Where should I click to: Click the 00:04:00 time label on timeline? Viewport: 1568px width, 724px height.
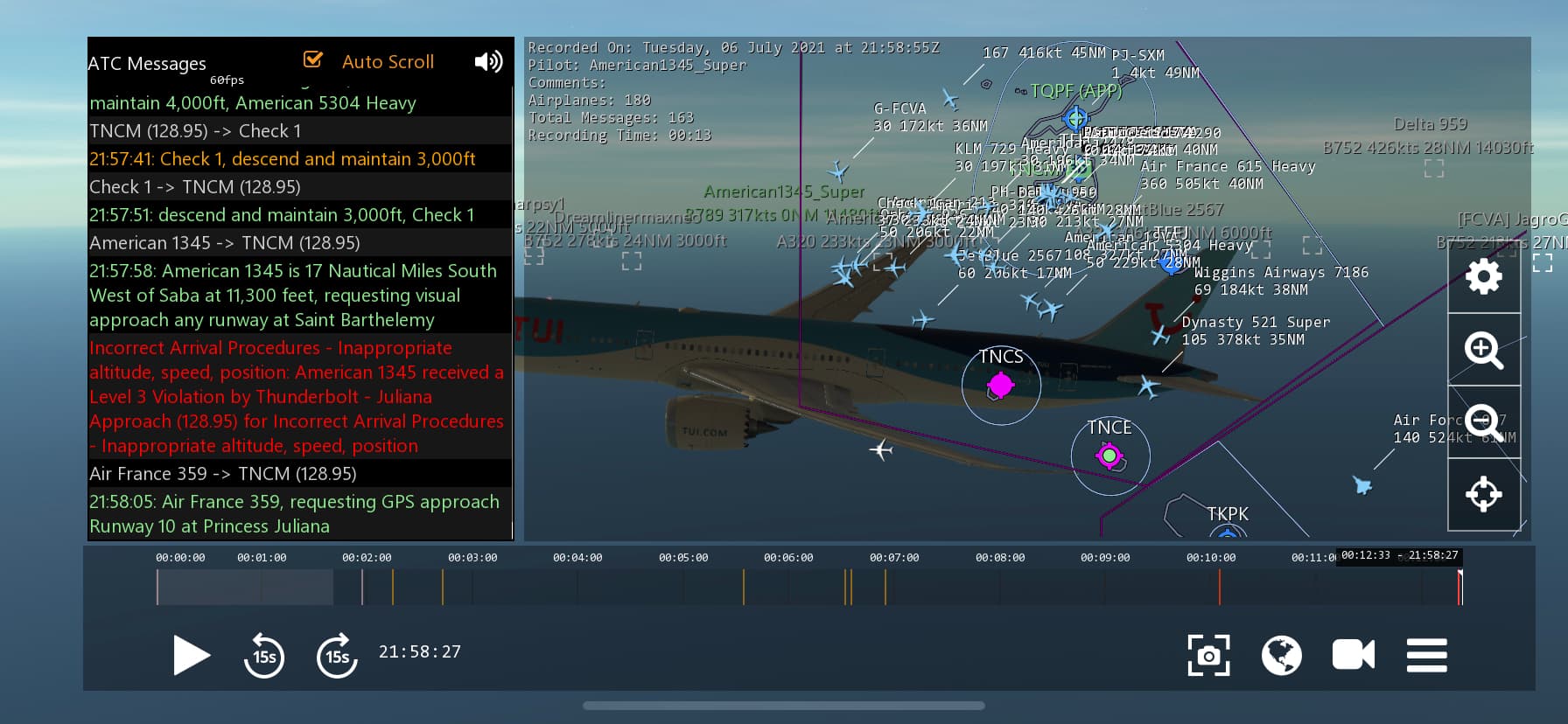[x=577, y=557]
